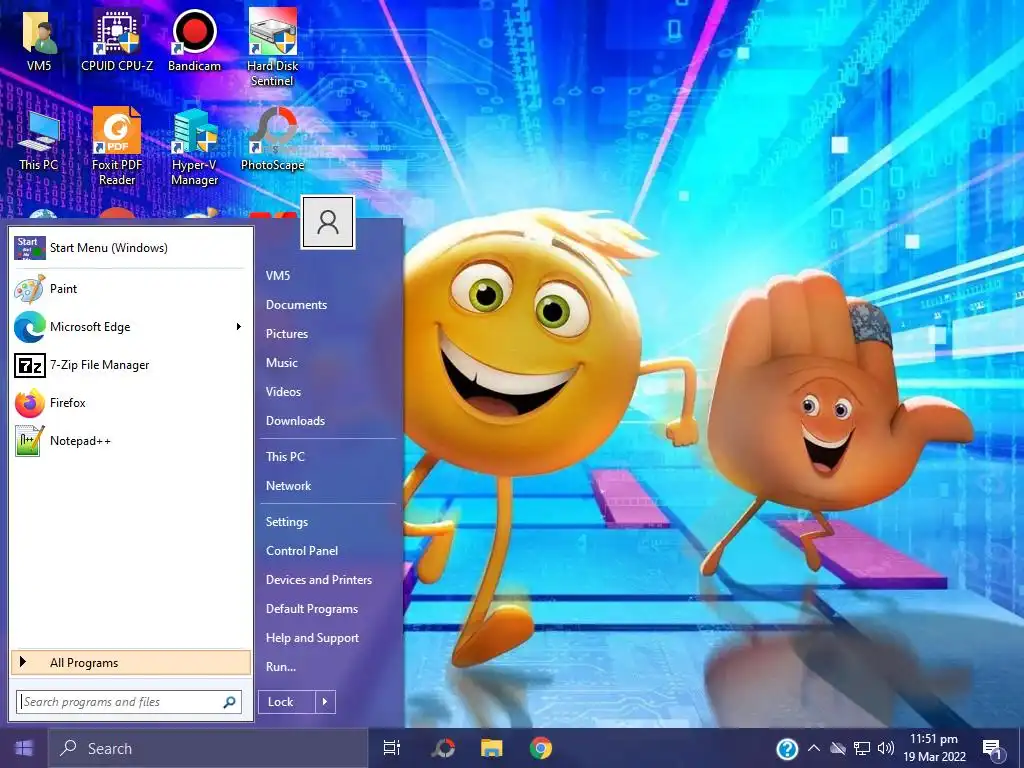The height and width of the screenshot is (768, 1024).
Task: Click the magnifier icon in start search
Action: pos(229,702)
